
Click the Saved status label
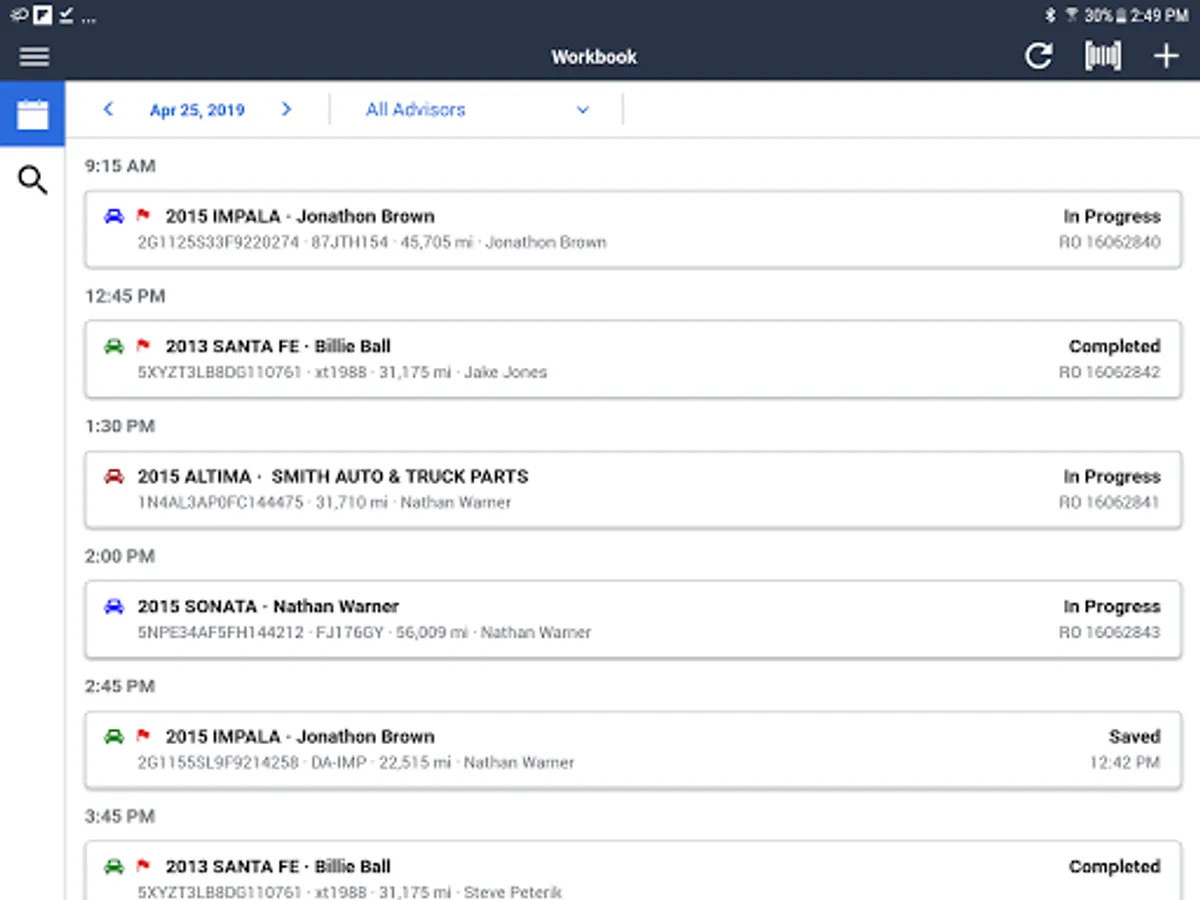[x=1135, y=737]
